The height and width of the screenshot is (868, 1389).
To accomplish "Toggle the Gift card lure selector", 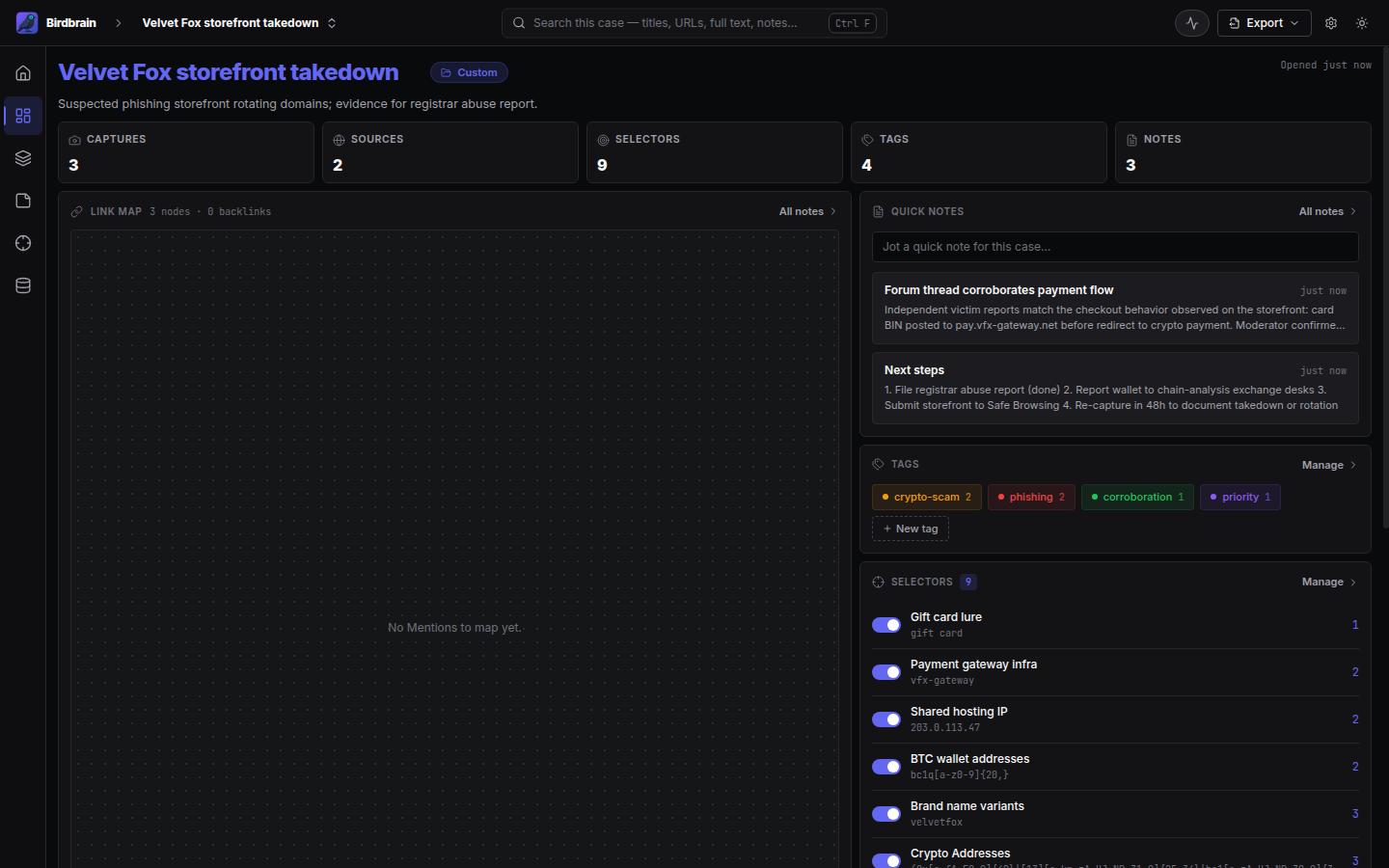I will (x=886, y=625).
